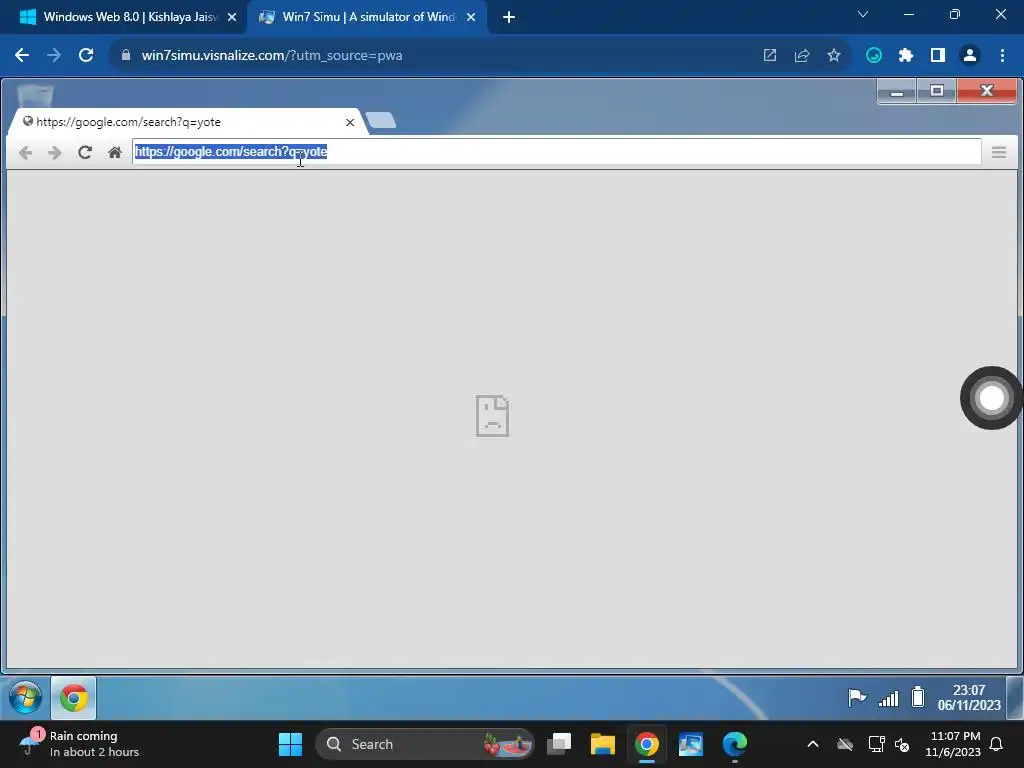Click the Win7 battery tray icon
The width and height of the screenshot is (1024, 768).
[918, 697]
